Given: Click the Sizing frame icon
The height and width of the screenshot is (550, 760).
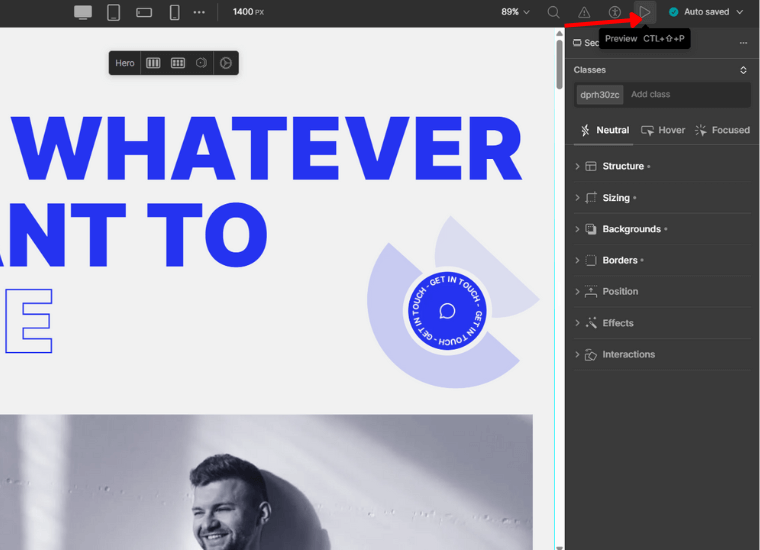Looking at the screenshot, I should click(591, 198).
